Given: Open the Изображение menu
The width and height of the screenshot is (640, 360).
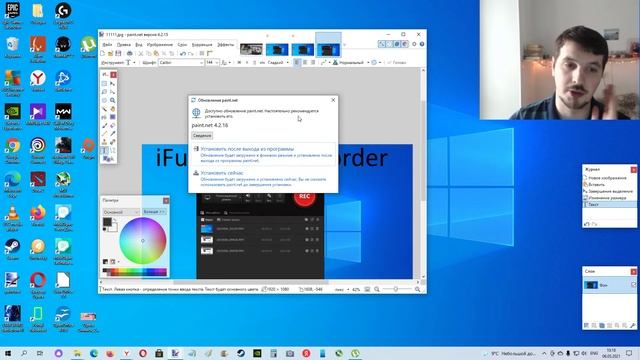Looking at the screenshot, I should click(x=160, y=44).
